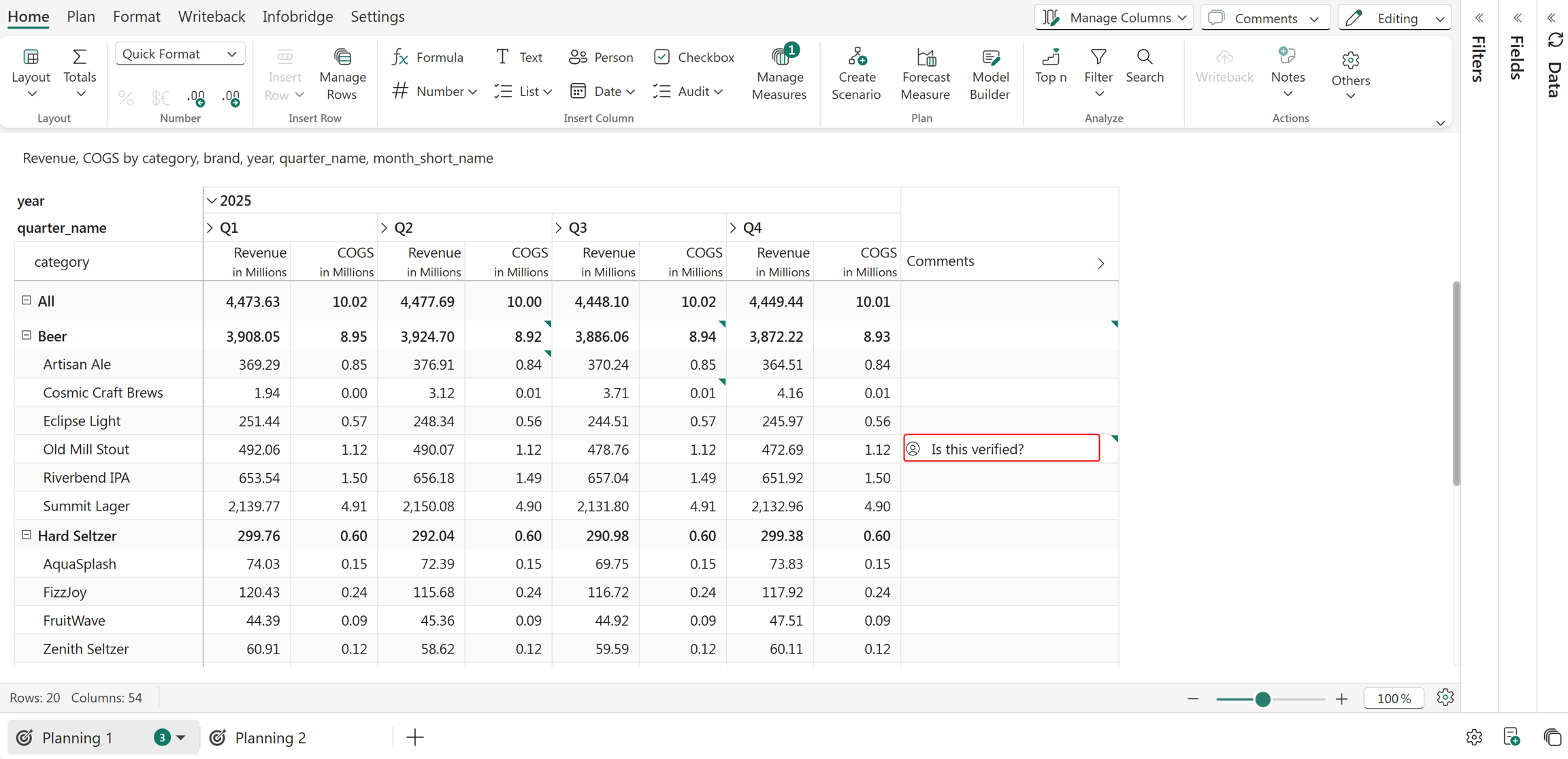The width and height of the screenshot is (1568, 759).
Task: Collapse the Beer category row
Action: (27, 335)
